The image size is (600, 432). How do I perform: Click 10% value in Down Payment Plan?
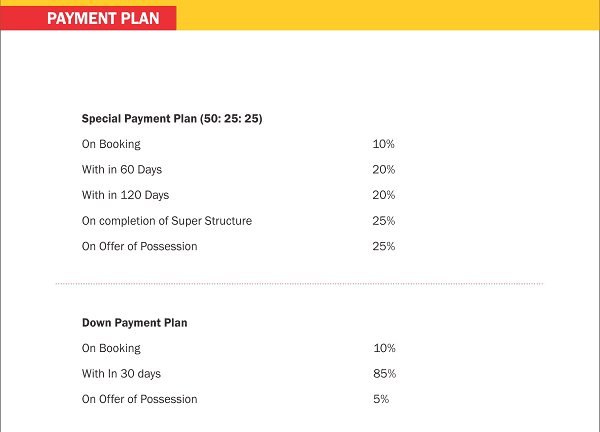(384, 348)
